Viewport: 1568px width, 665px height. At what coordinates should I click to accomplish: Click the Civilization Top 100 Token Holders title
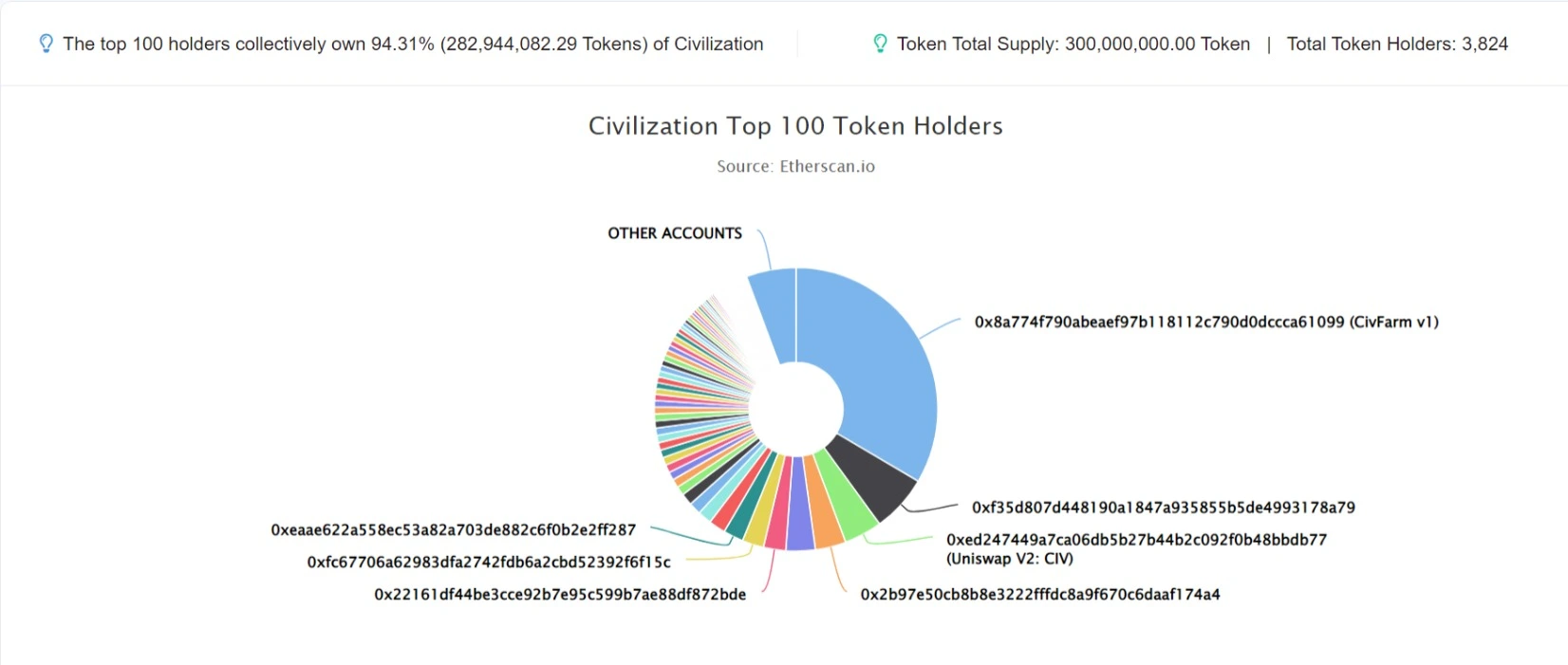pos(795,126)
